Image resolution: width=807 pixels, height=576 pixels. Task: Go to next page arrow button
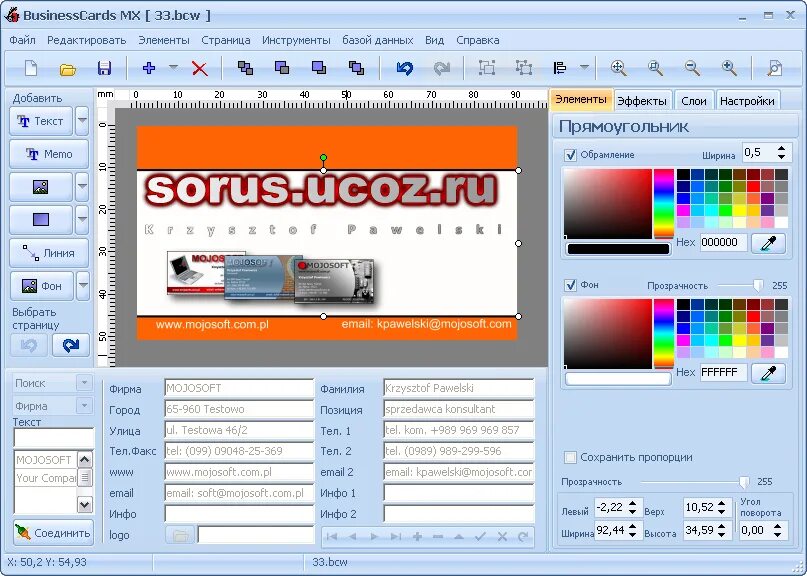[x=71, y=345]
